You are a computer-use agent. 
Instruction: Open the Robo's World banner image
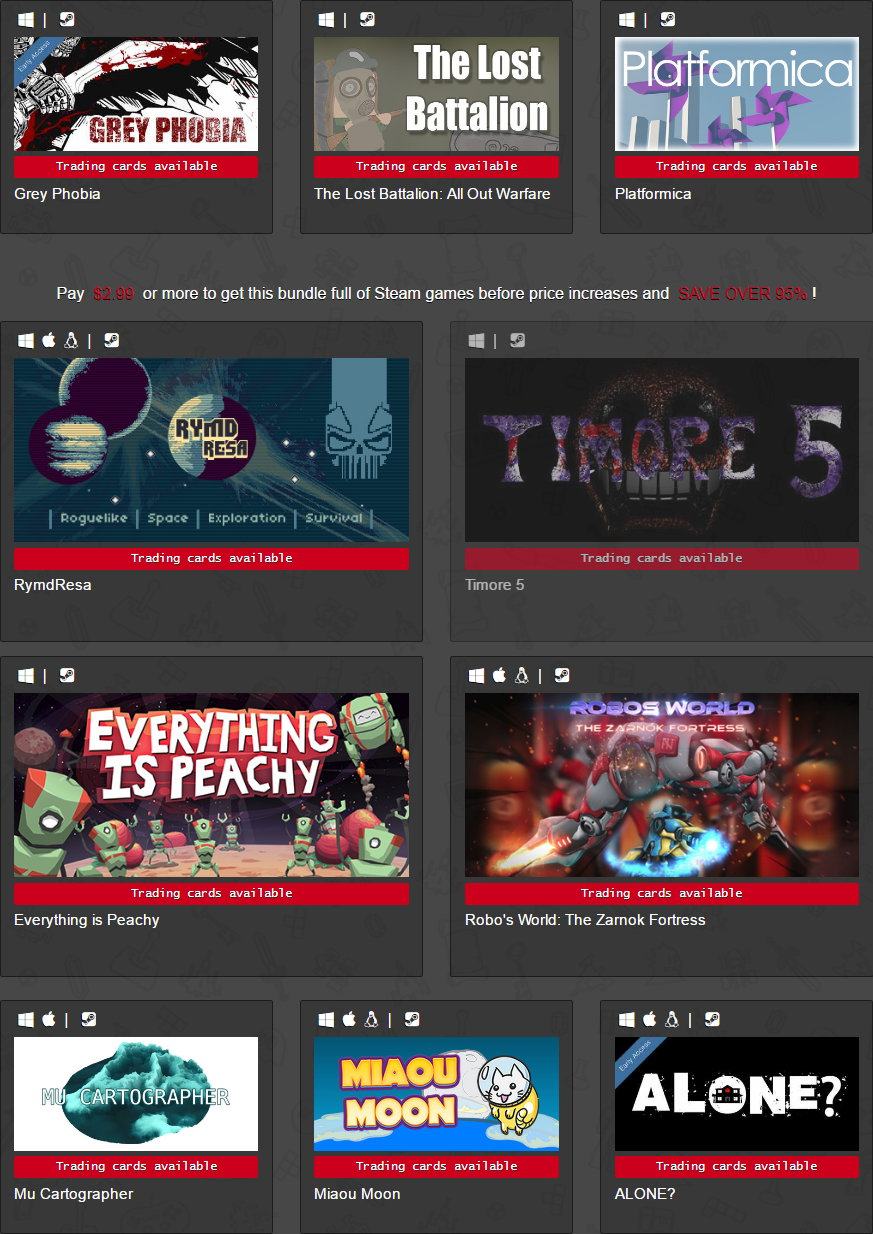tap(662, 785)
